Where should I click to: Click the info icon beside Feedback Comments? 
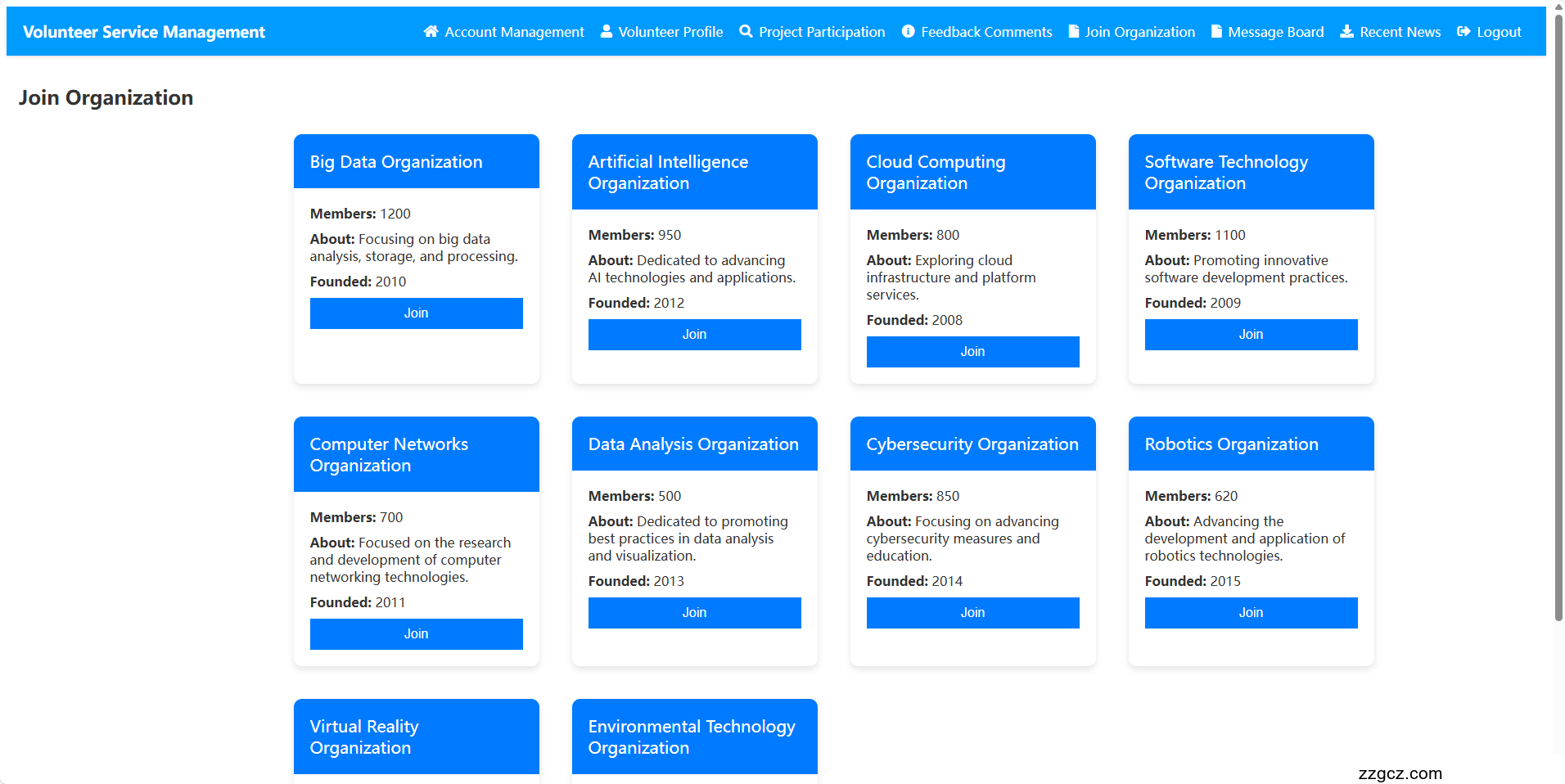click(908, 32)
